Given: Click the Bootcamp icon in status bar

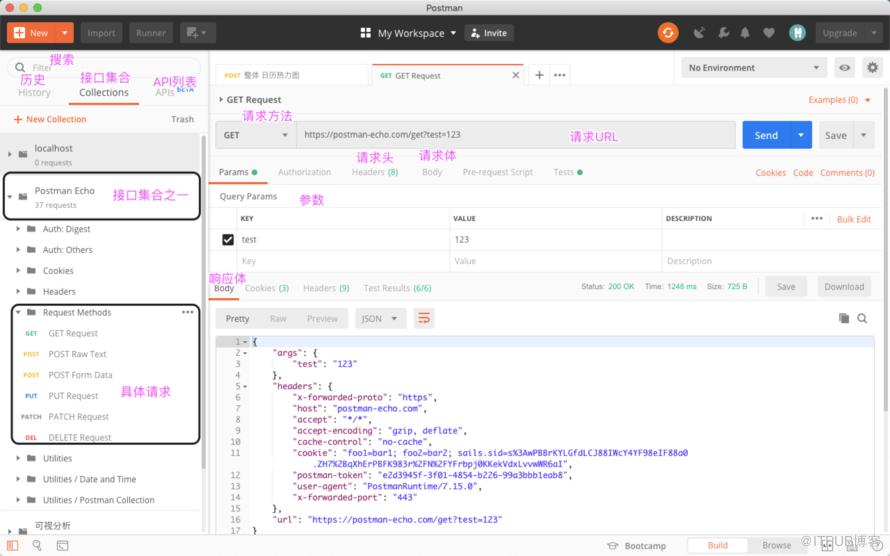Looking at the screenshot, I should [x=612, y=546].
